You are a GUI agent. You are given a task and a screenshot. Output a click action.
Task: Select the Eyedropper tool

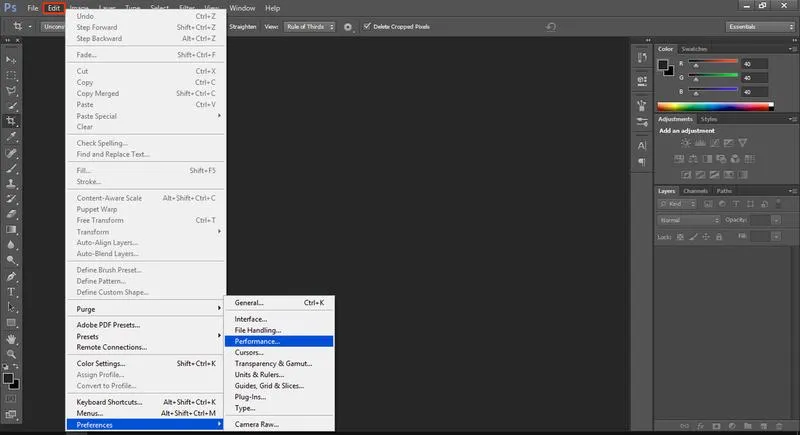click(x=11, y=137)
